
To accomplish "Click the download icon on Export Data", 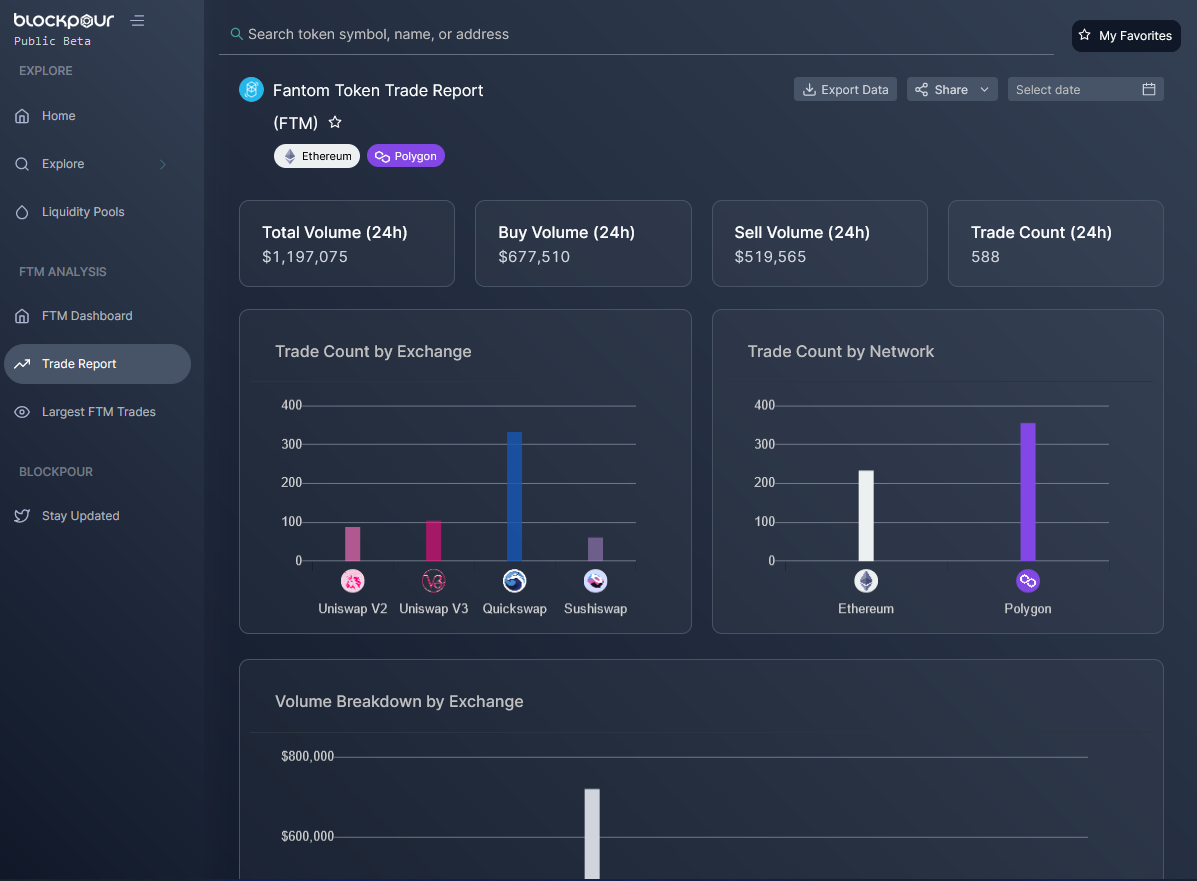I will point(809,89).
